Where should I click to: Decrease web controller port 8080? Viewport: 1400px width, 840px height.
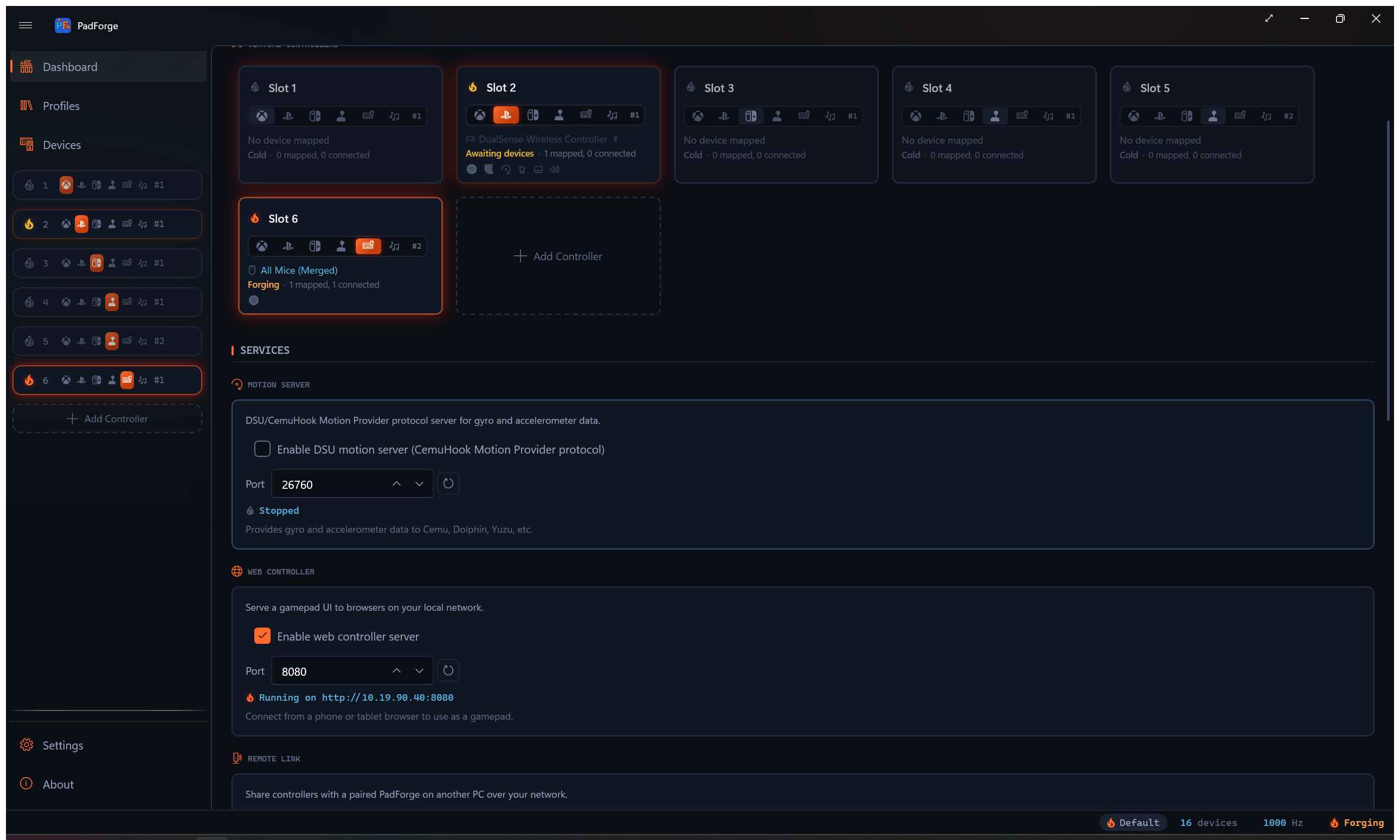pos(419,670)
